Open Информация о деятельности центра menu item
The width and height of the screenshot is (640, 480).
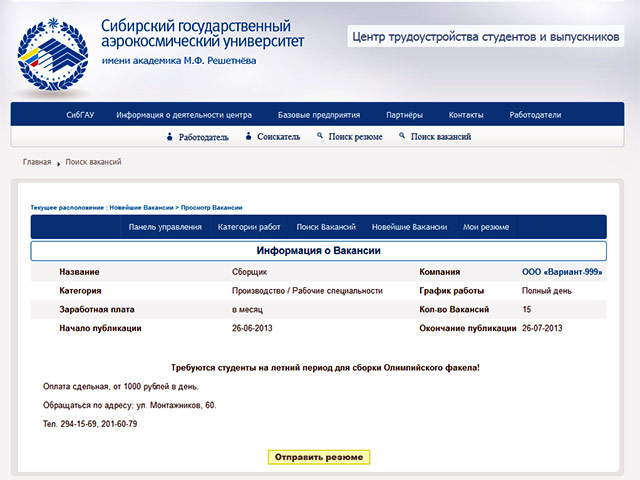[x=184, y=115]
